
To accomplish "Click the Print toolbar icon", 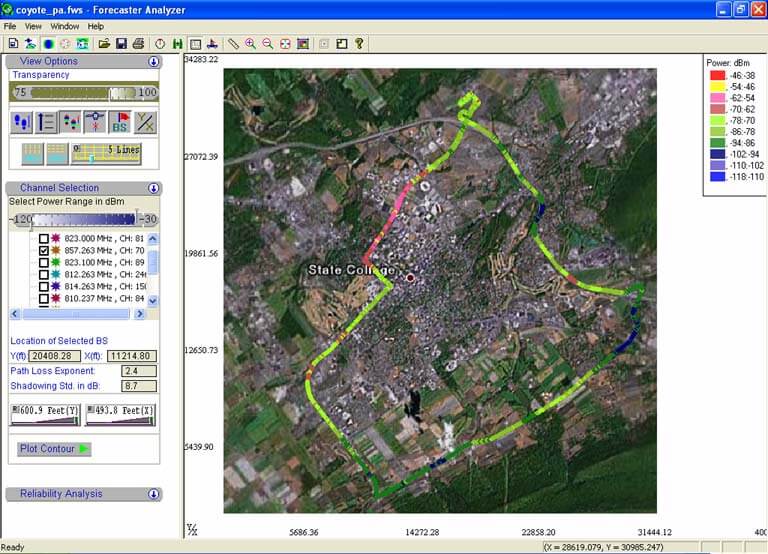I will (x=138, y=44).
